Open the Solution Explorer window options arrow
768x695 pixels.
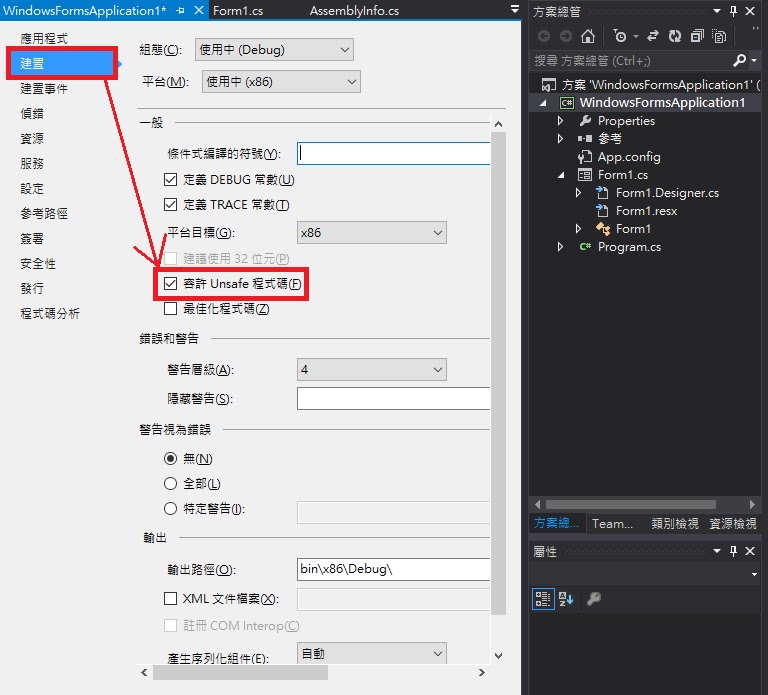point(717,11)
